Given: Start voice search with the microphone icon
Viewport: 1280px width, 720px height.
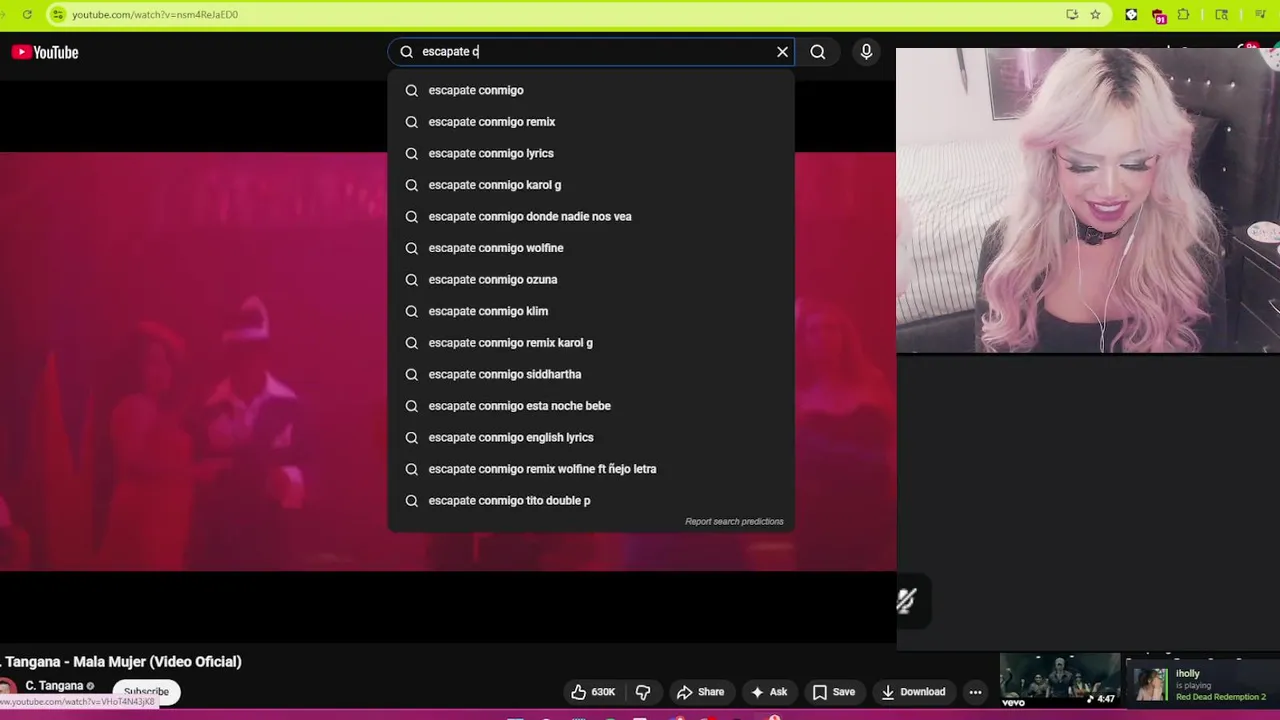Looking at the screenshot, I should tap(866, 52).
